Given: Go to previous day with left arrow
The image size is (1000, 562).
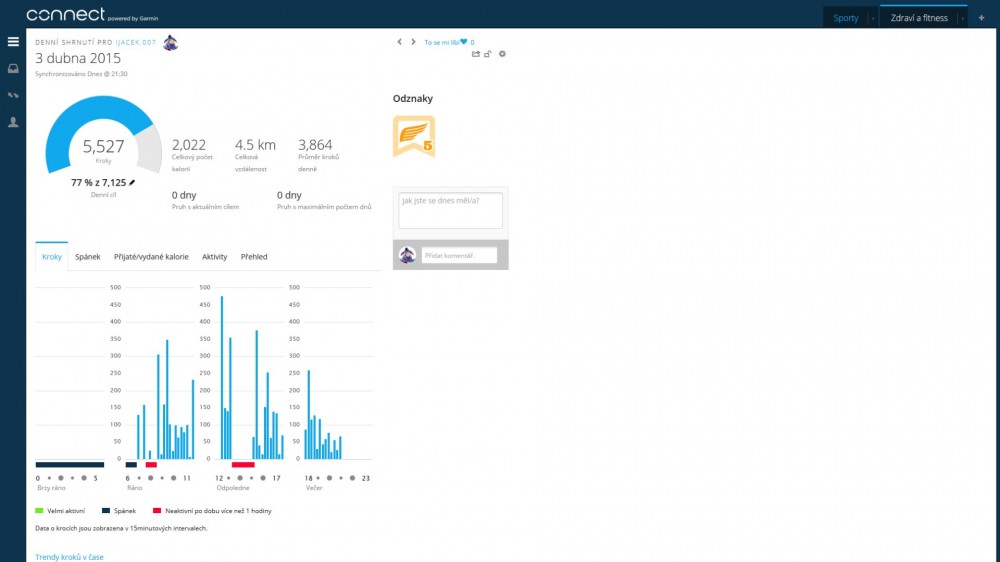Looking at the screenshot, I should [x=400, y=42].
